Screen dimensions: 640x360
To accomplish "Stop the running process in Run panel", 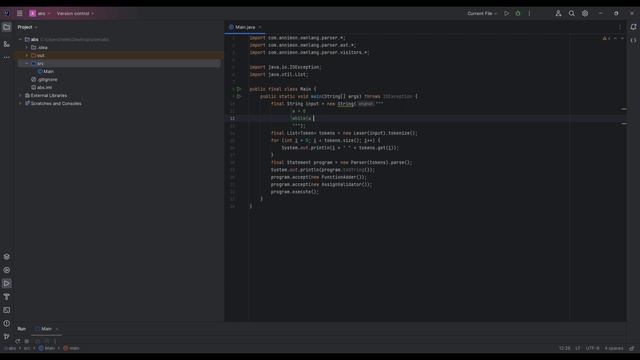I will (x=27, y=341).
